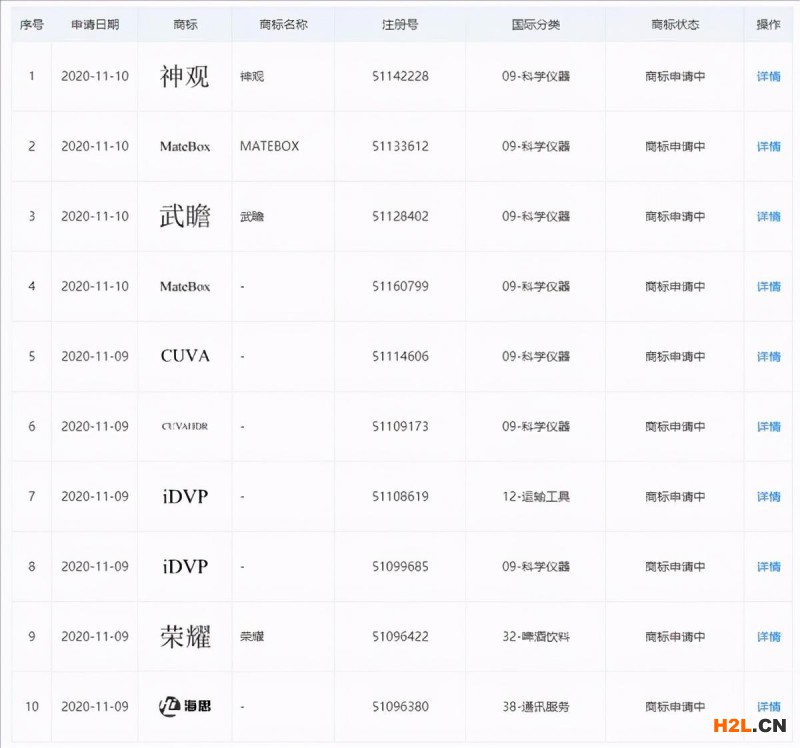Image resolution: width=800 pixels, height=748 pixels.
Task: Select the 商标状态 column header
Action: pyautogui.click(x=675, y=24)
